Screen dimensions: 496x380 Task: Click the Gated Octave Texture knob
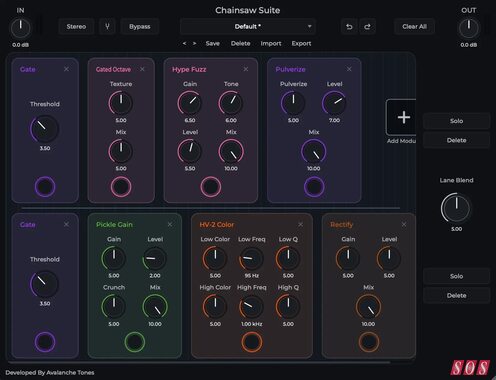coord(121,103)
